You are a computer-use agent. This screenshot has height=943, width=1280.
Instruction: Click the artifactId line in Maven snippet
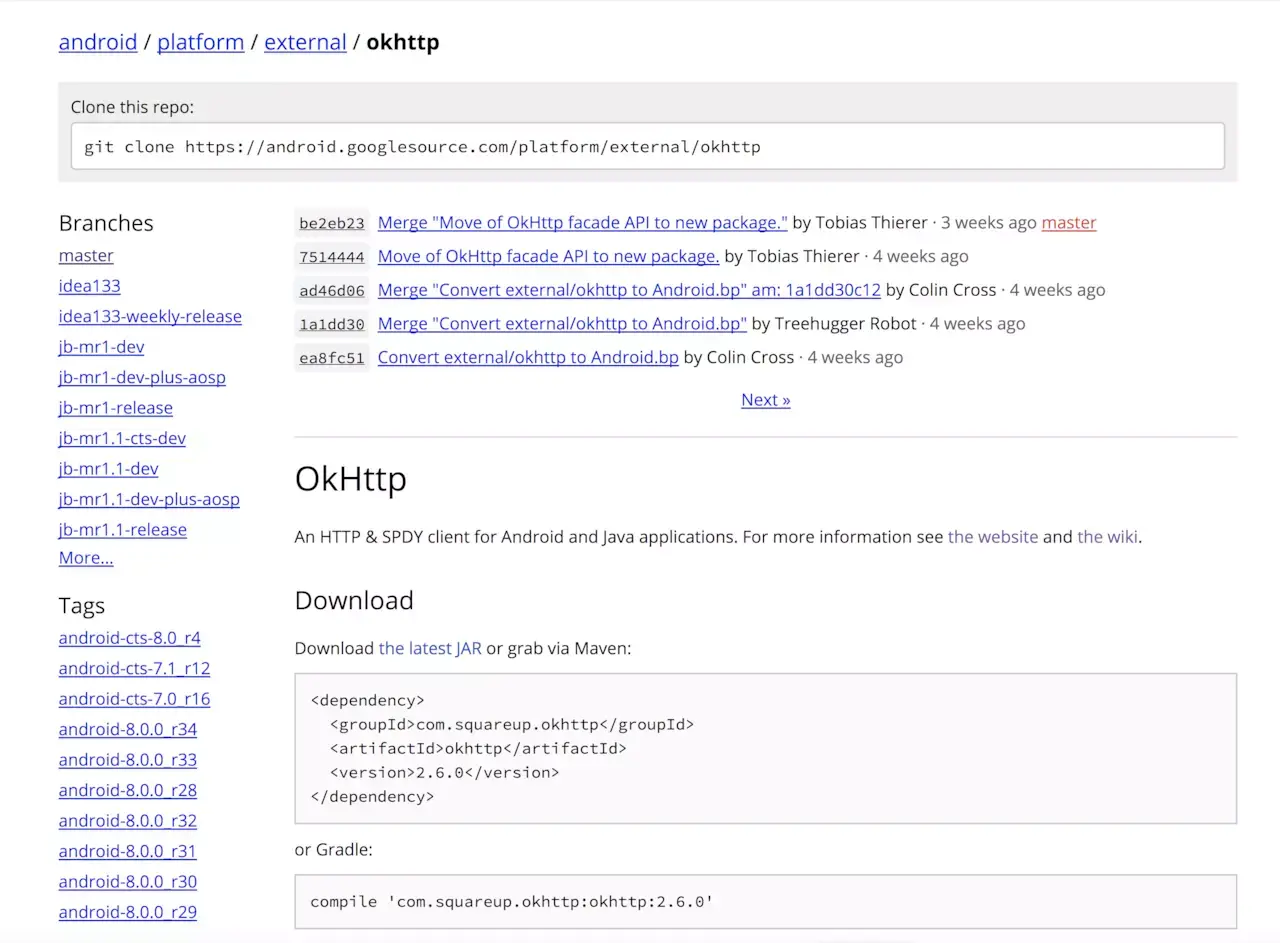tap(478, 748)
